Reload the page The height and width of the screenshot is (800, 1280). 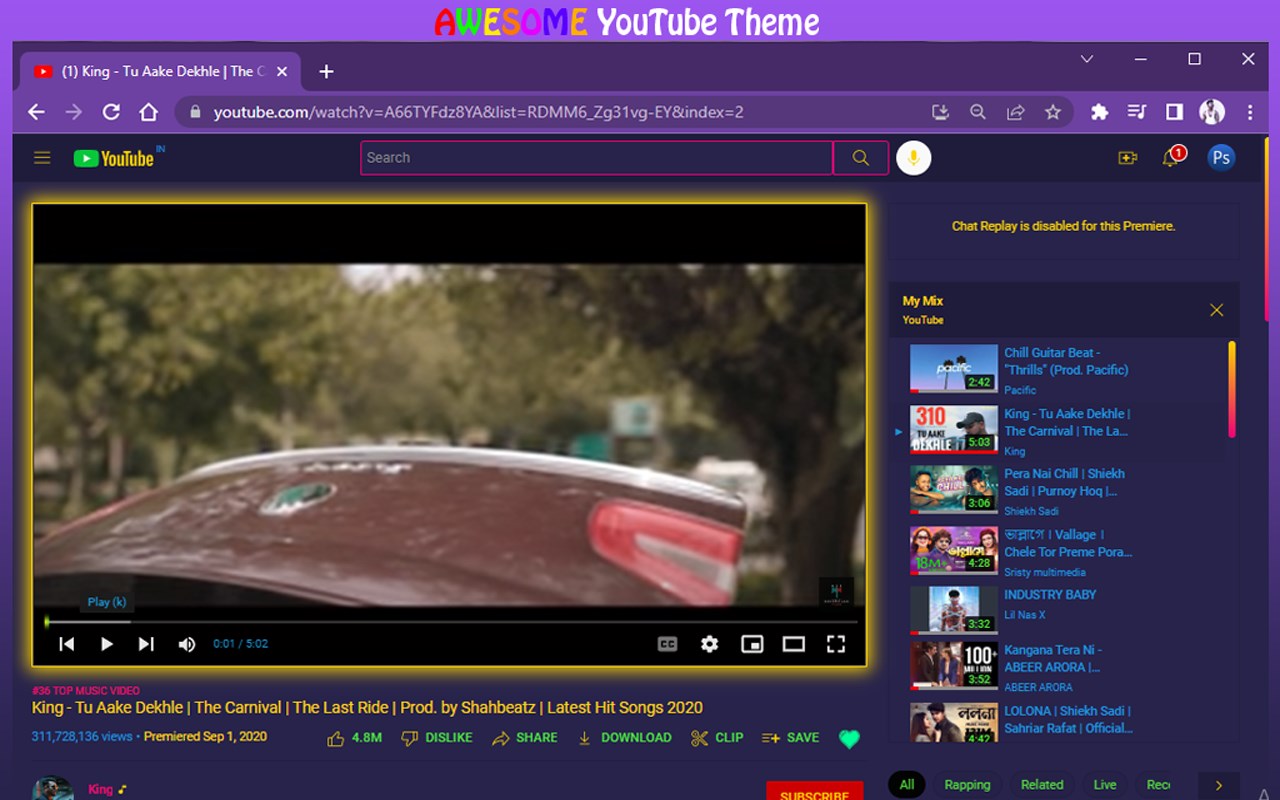click(x=111, y=112)
